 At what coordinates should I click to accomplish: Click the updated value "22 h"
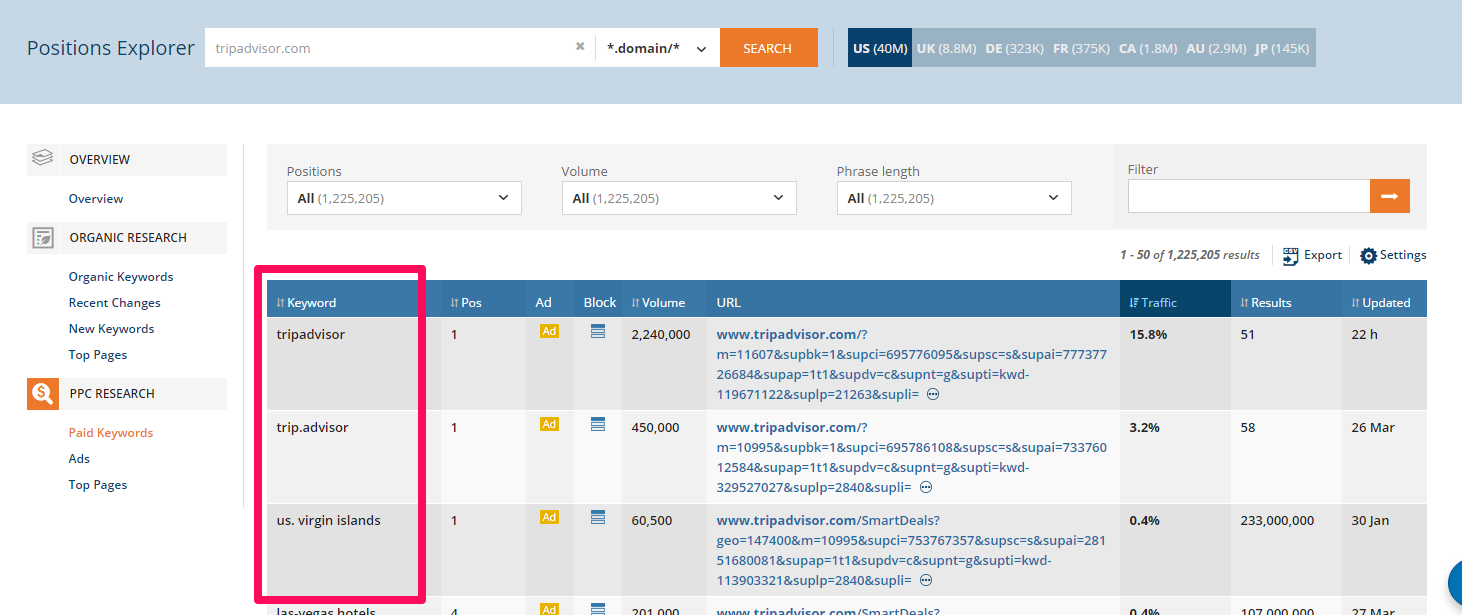(x=1364, y=334)
